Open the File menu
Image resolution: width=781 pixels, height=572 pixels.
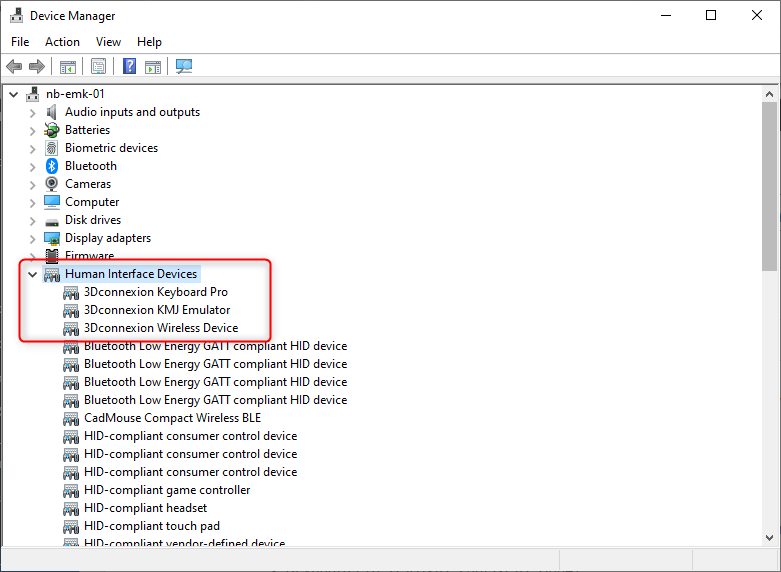20,42
